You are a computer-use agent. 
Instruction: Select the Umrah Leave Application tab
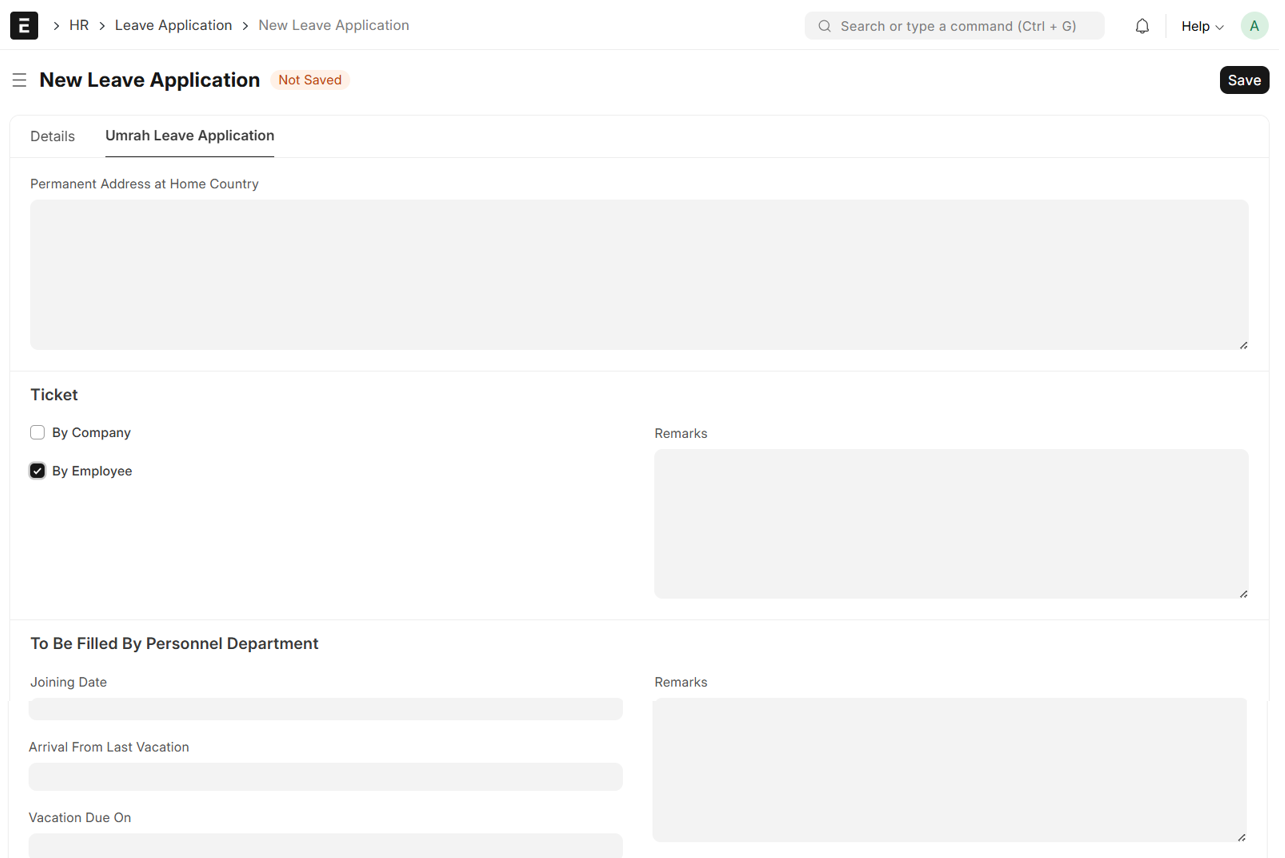tap(189, 136)
